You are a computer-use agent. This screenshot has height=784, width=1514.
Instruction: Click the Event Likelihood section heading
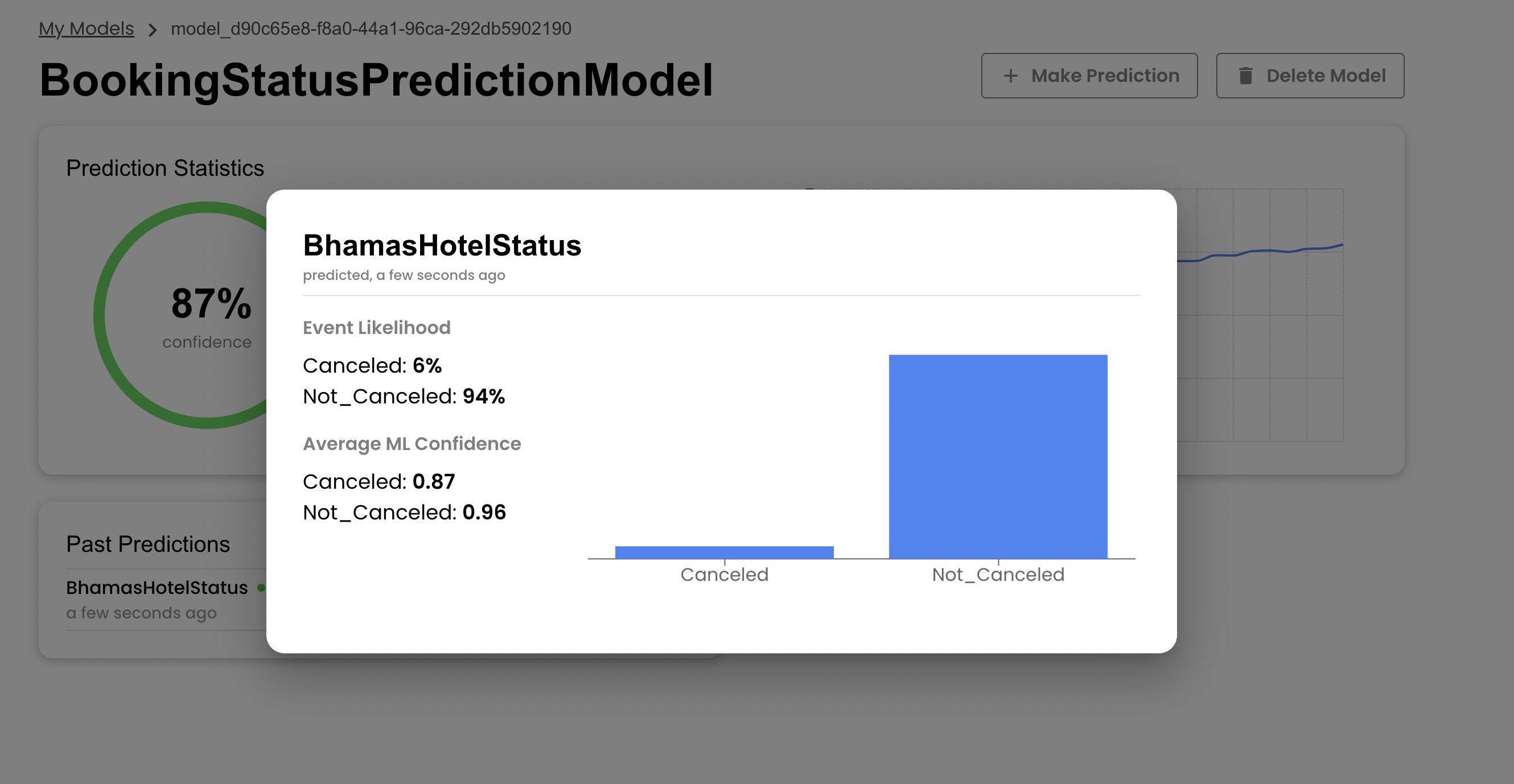point(377,327)
